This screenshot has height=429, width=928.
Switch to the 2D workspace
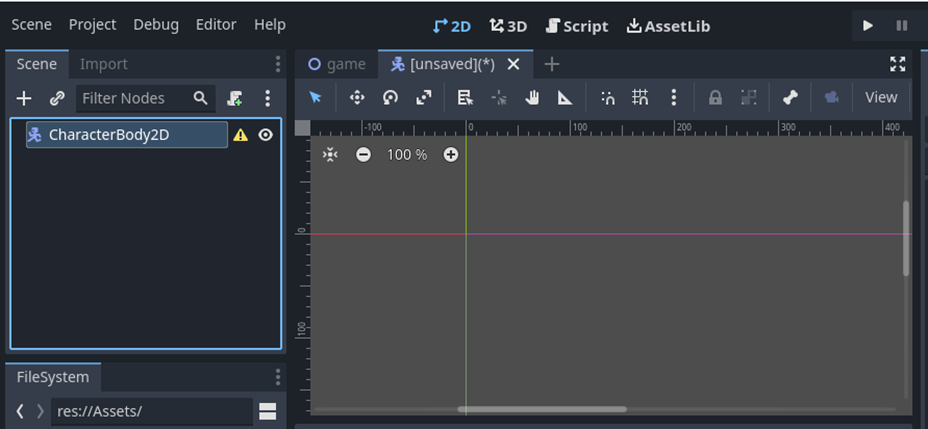(452, 26)
